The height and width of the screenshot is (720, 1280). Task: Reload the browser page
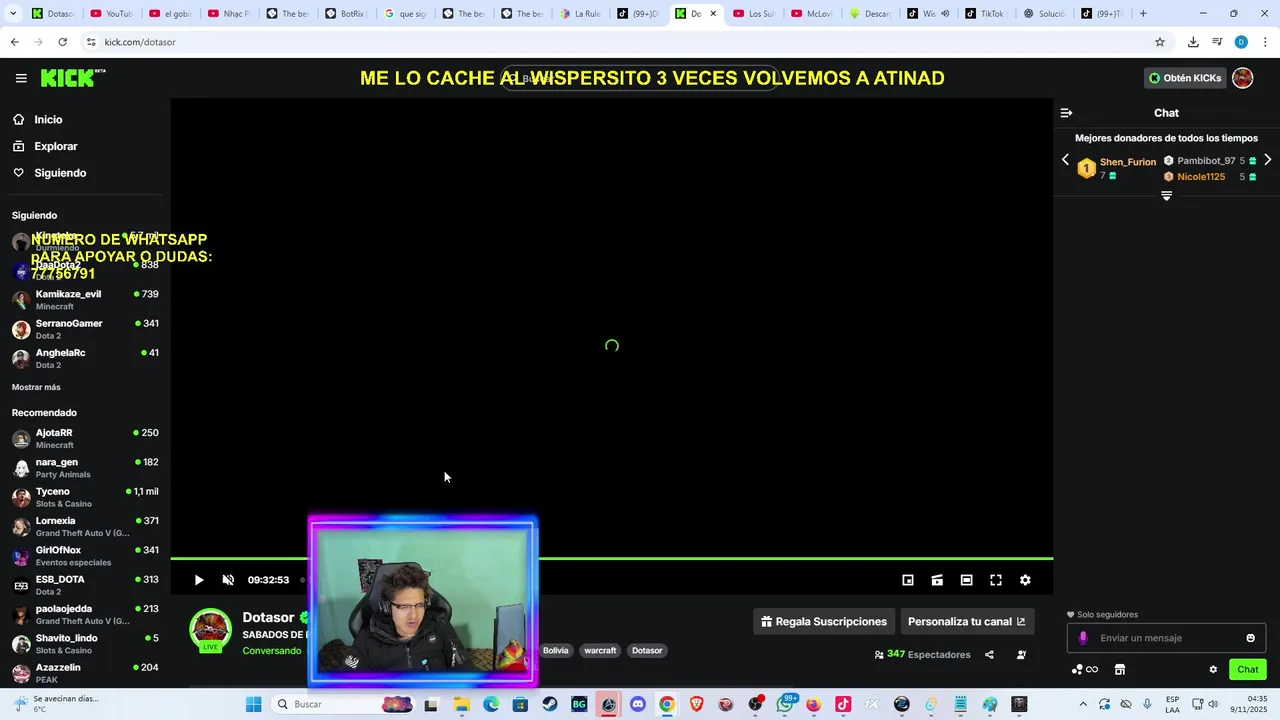62,42
